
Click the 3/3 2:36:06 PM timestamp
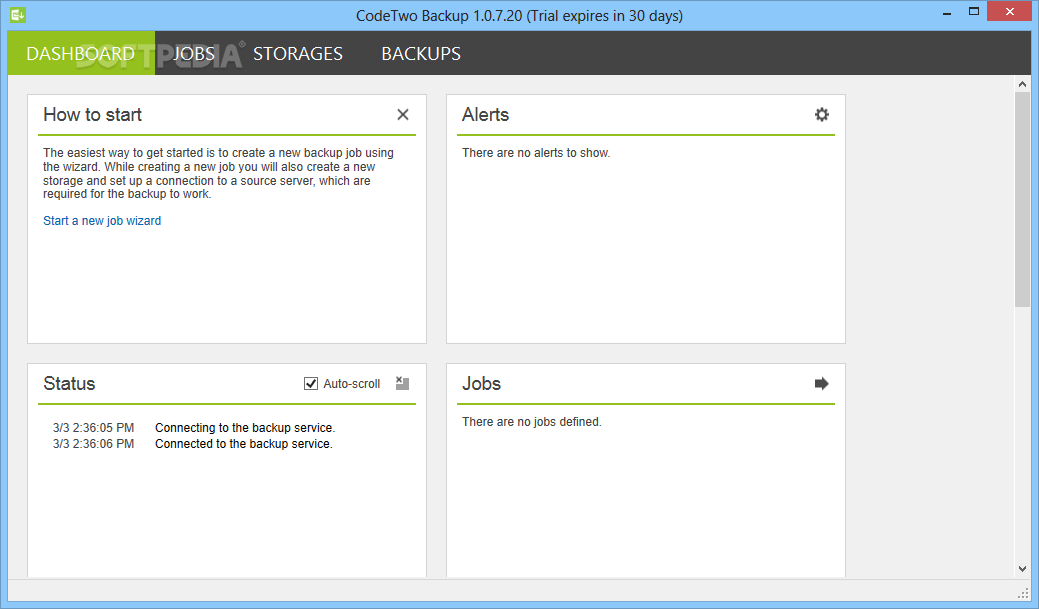93,443
